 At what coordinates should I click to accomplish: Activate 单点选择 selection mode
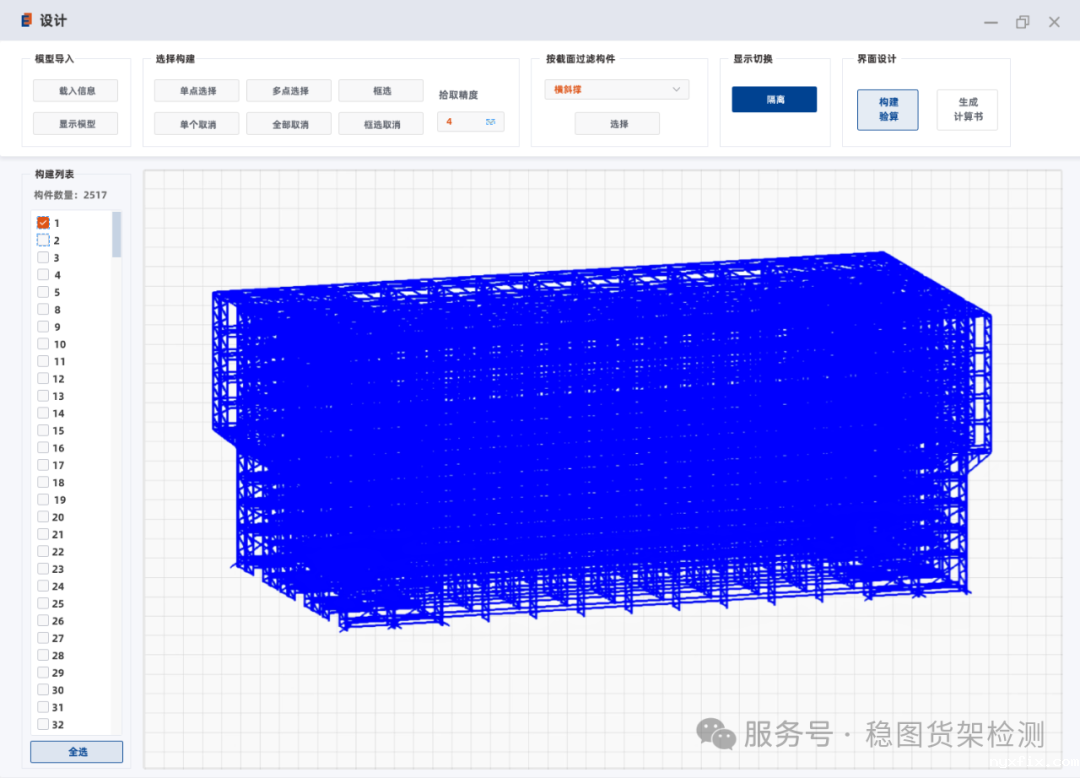pos(197,91)
